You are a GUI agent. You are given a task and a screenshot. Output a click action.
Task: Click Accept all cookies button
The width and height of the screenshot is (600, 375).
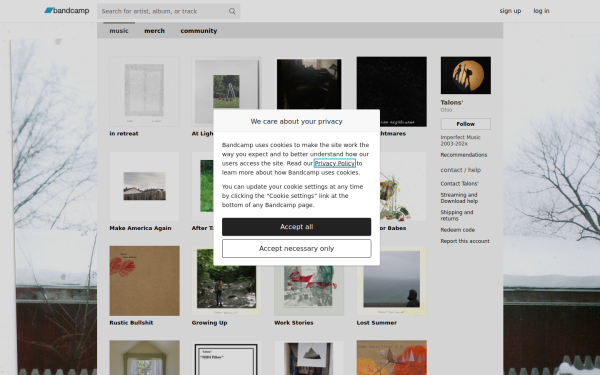pos(297,227)
